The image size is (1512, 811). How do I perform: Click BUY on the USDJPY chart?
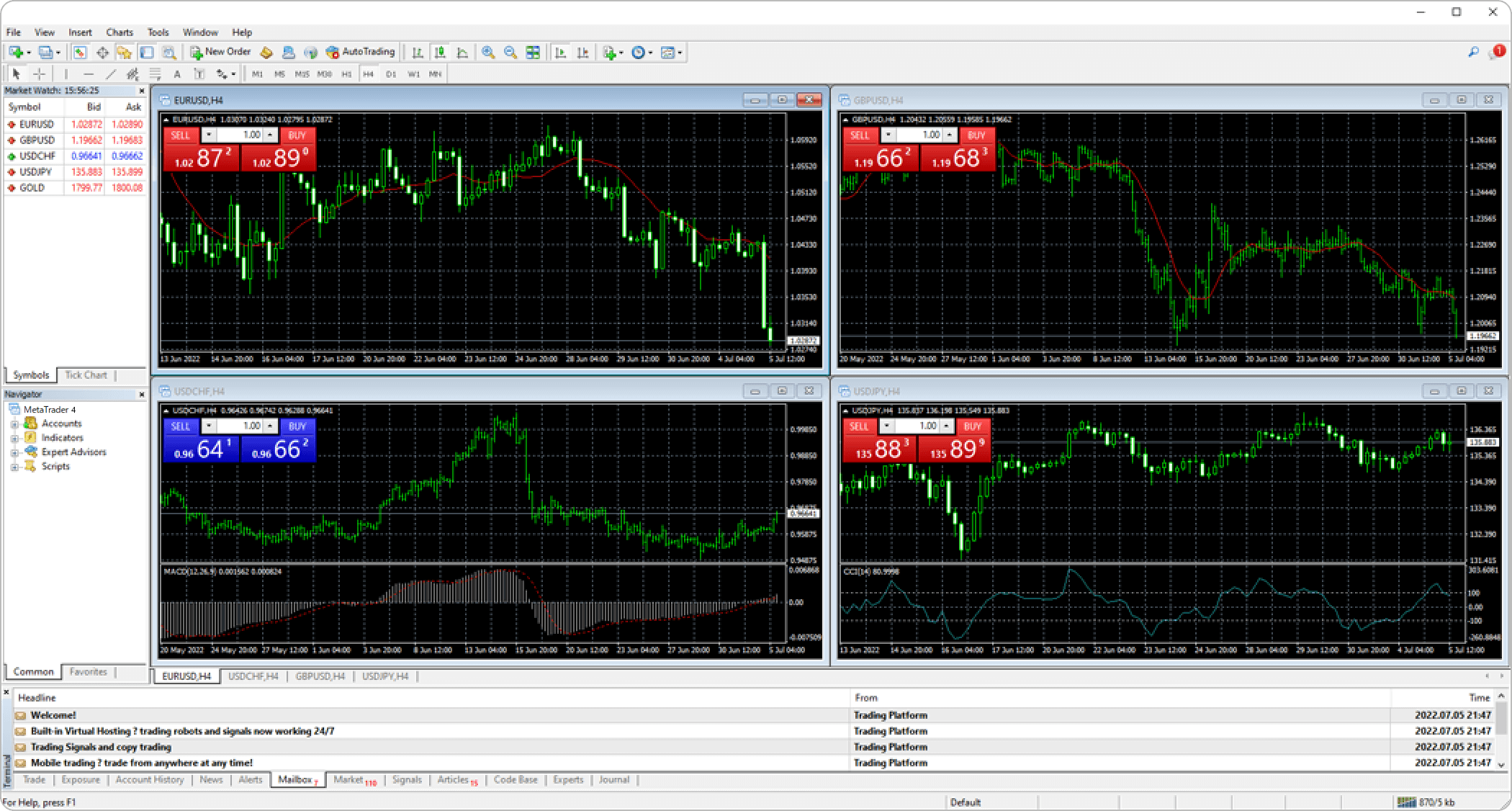972,426
